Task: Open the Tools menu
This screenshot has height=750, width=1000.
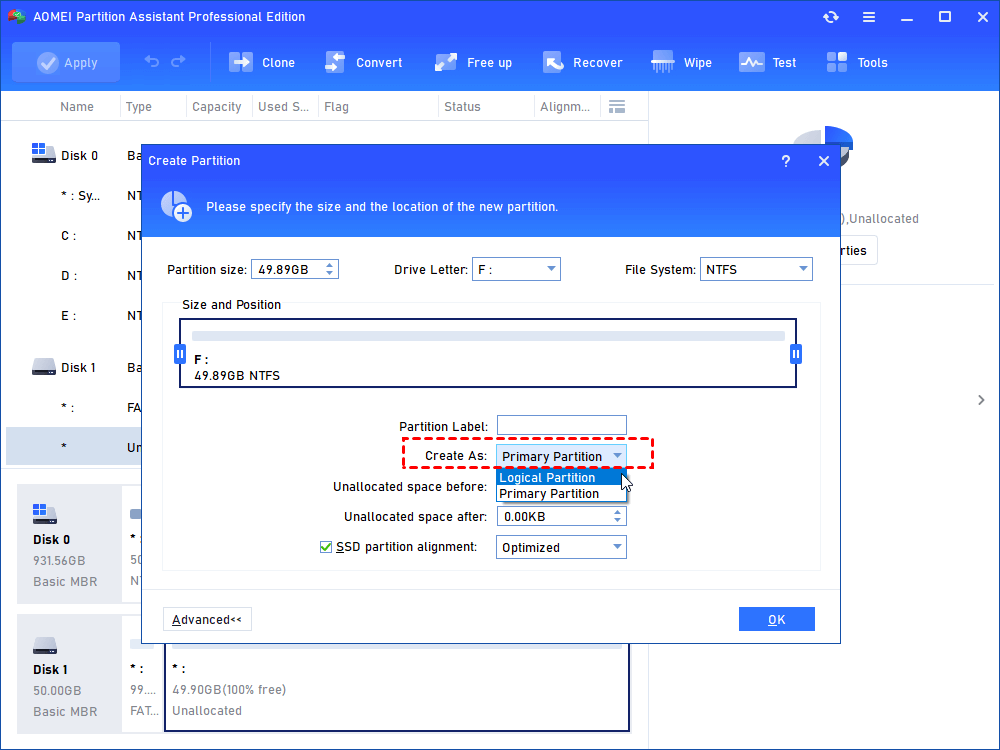Action: click(857, 62)
